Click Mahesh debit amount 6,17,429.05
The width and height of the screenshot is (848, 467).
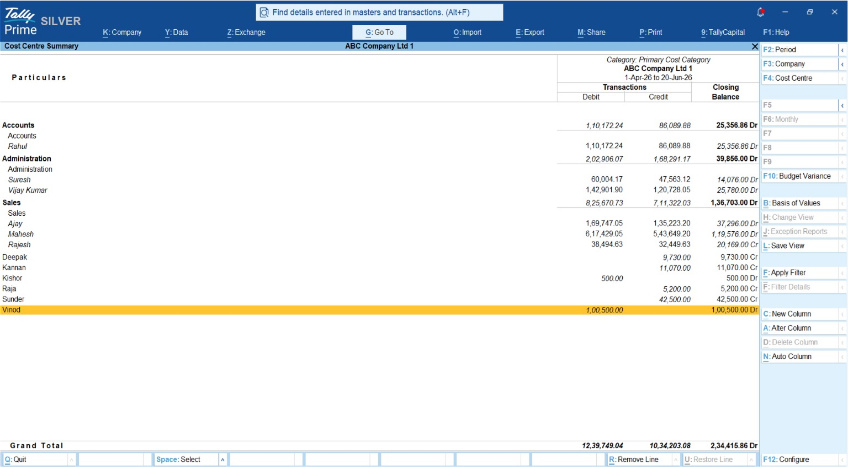click(x=604, y=234)
